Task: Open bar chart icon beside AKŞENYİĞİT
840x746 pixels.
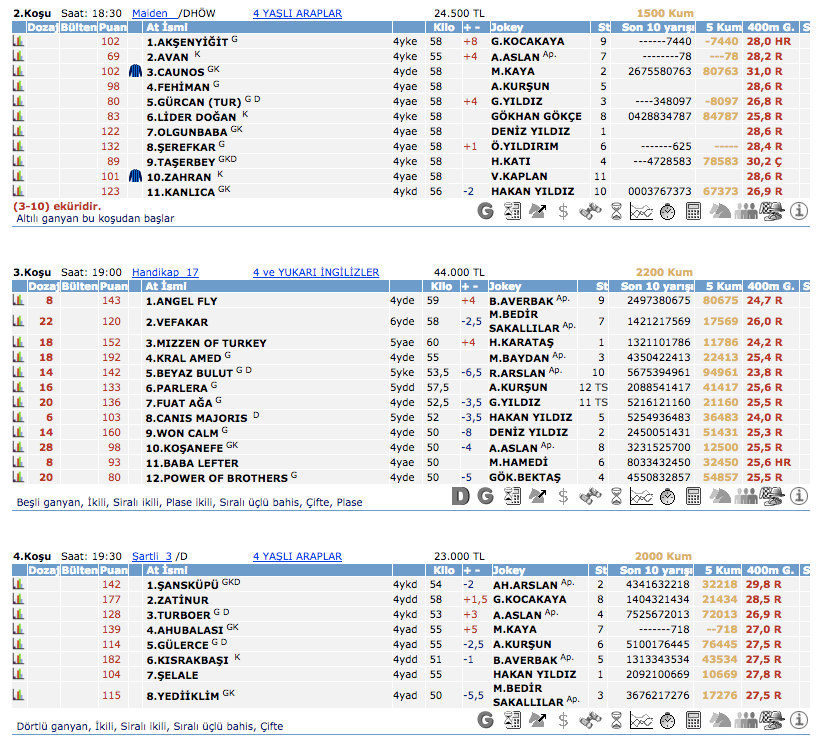Action: [18, 42]
